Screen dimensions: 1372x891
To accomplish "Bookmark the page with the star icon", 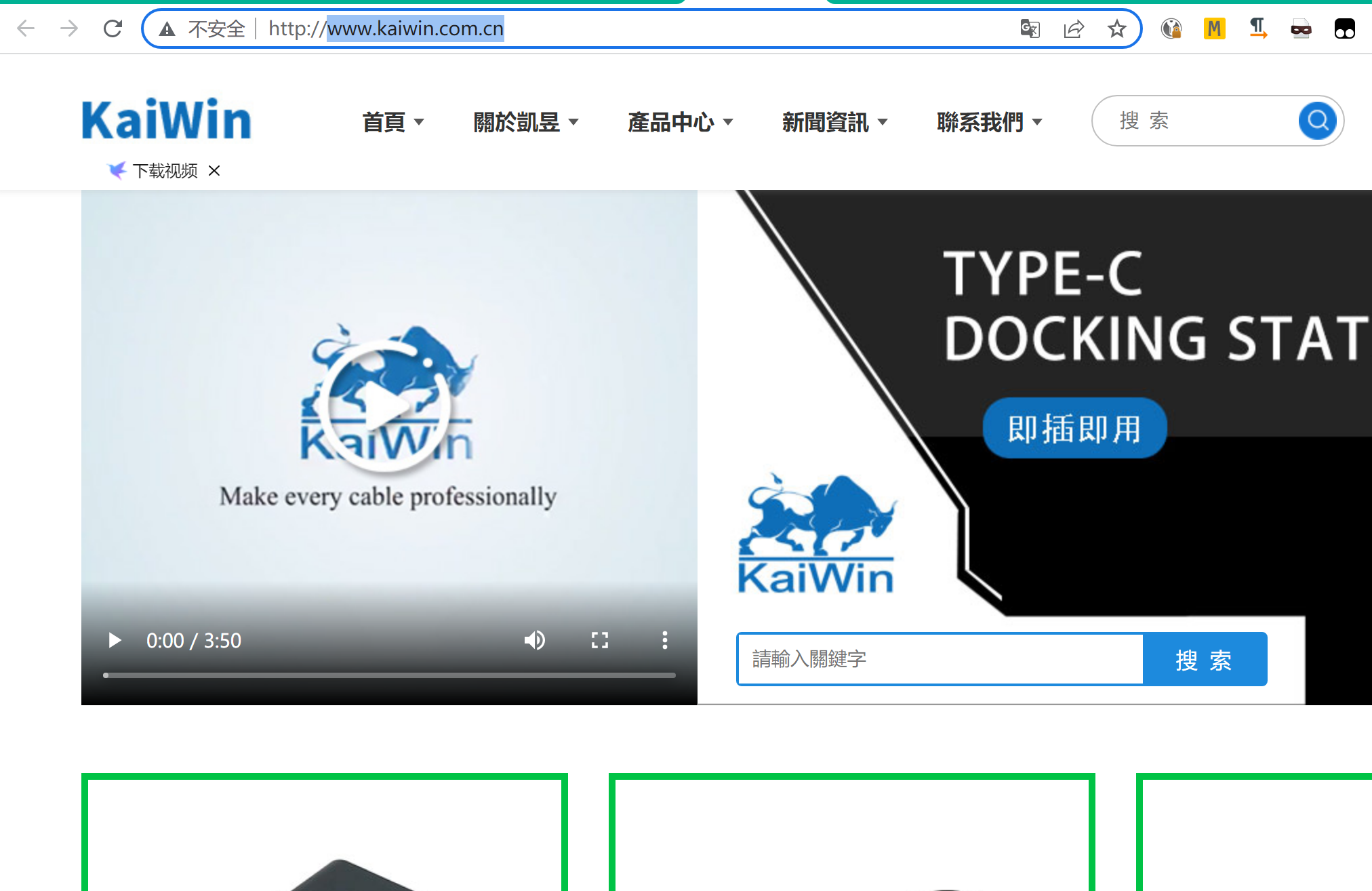I will (x=1116, y=28).
